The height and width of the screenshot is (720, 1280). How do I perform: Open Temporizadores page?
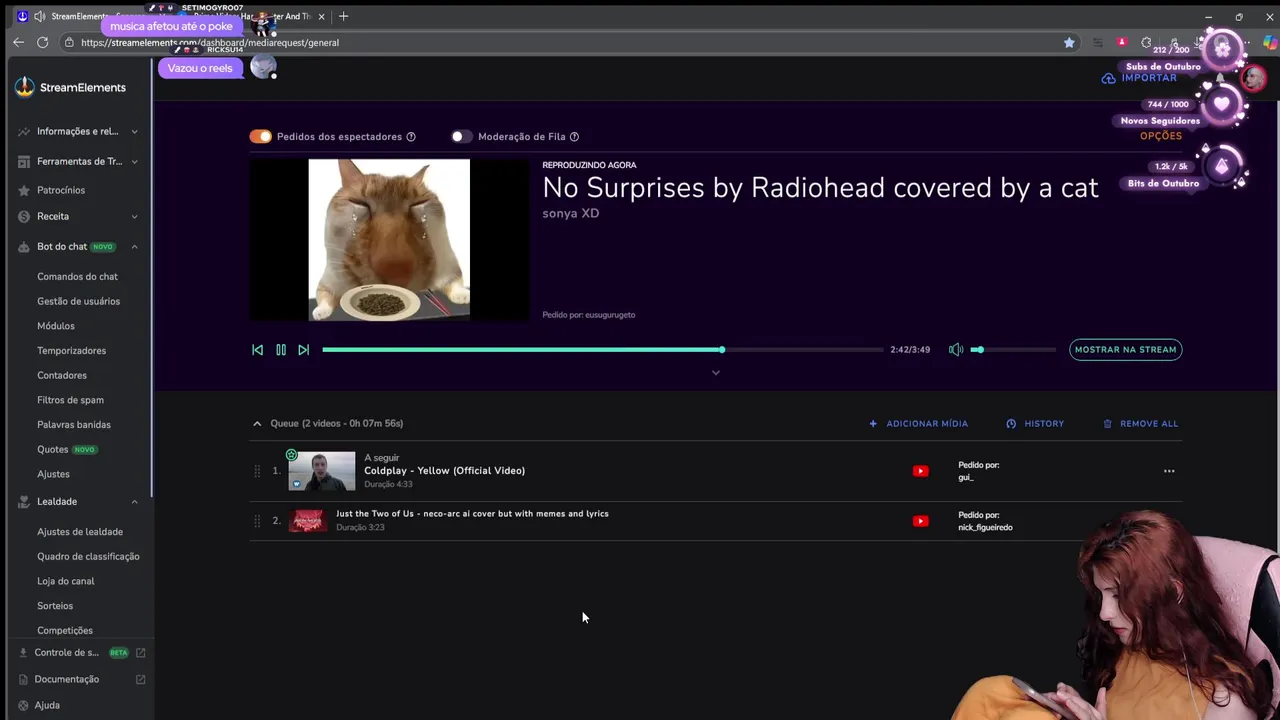pyautogui.click(x=71, y=351)
